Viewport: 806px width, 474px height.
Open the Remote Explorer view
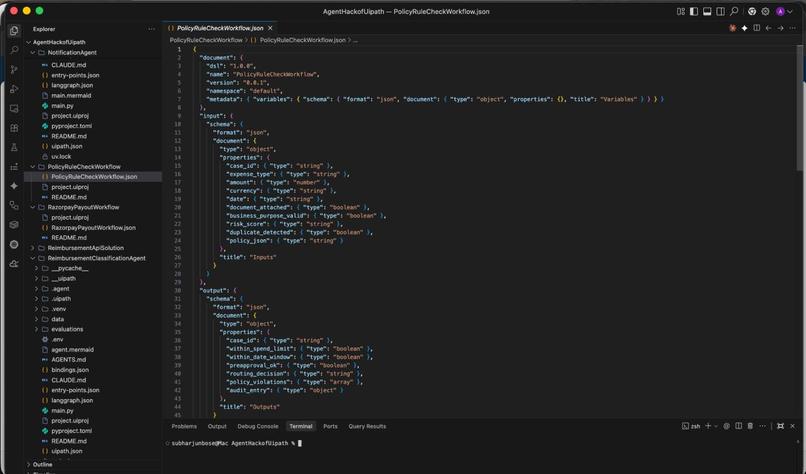(x=14, y=108)
